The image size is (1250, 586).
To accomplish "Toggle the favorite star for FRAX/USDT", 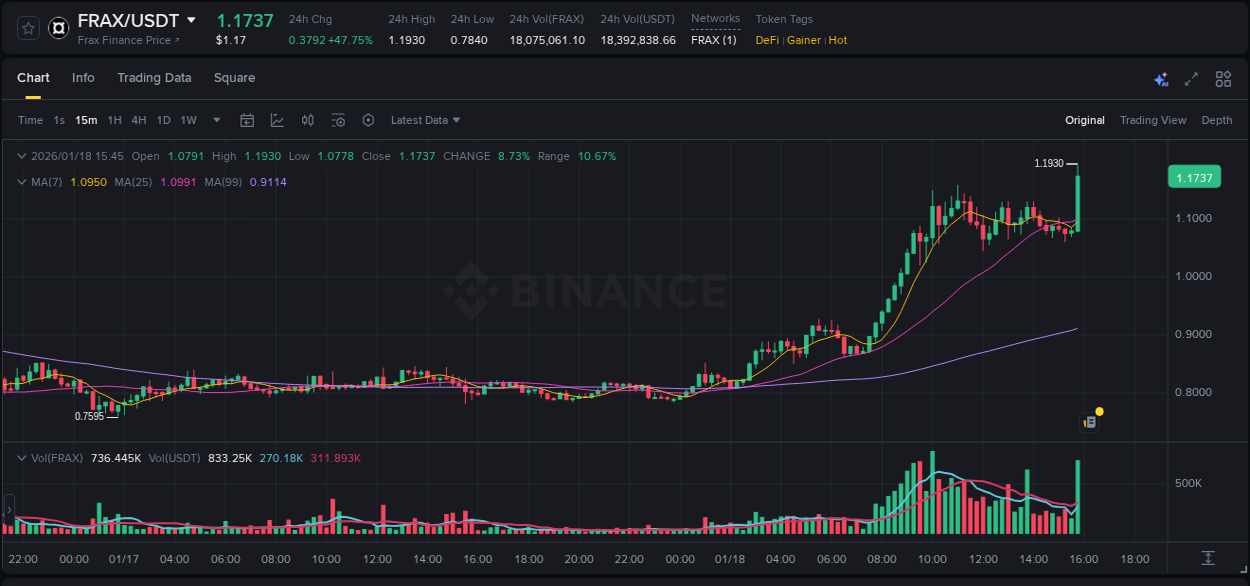I will tap(27, 27).
